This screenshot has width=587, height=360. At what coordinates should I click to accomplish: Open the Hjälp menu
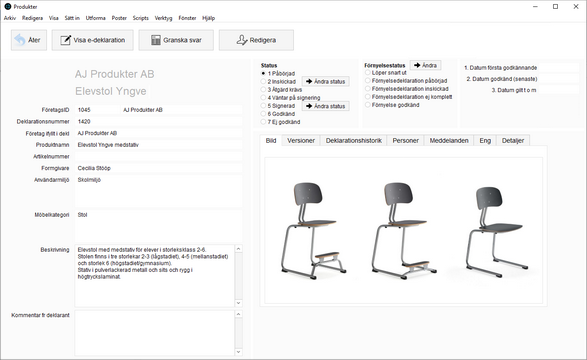(x=209, y=18)
